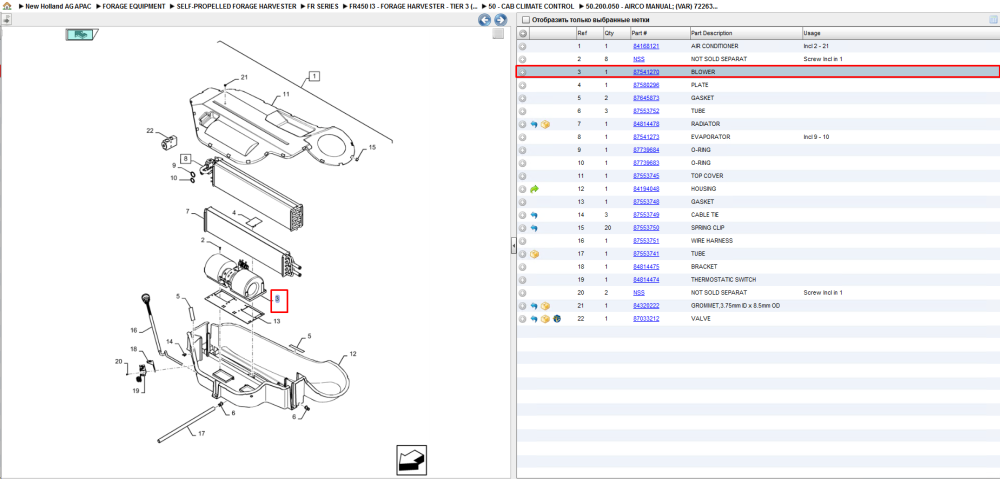Select the 'Incl 9 - 10' usage text
The image size is (1000, 479).
pyautogui.click(x=816, y=137)
